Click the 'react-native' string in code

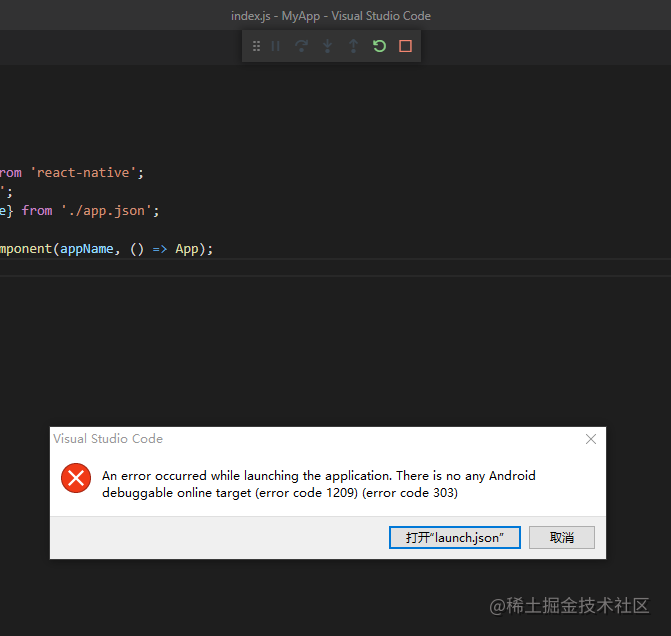(x=83, y=172)
